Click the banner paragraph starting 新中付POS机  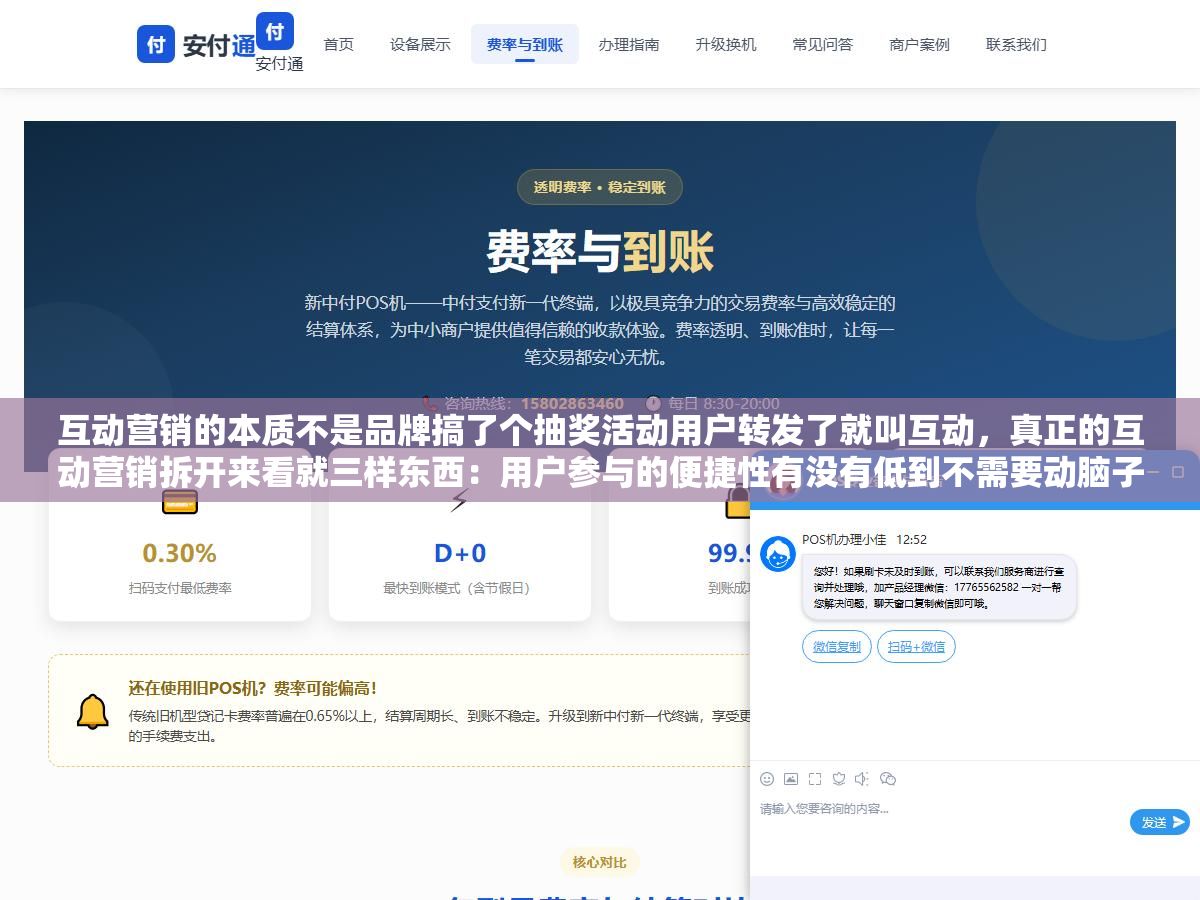600,329
